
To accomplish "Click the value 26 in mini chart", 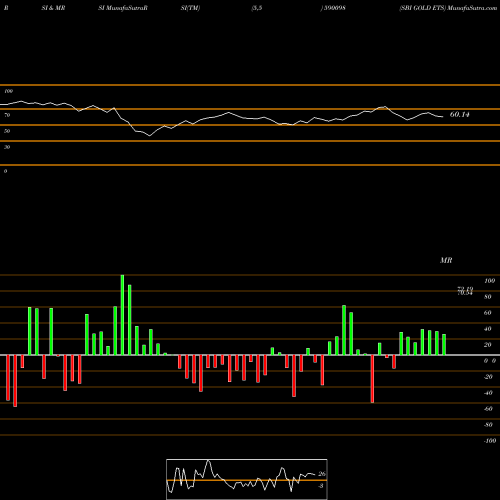I will coord(322,474).
